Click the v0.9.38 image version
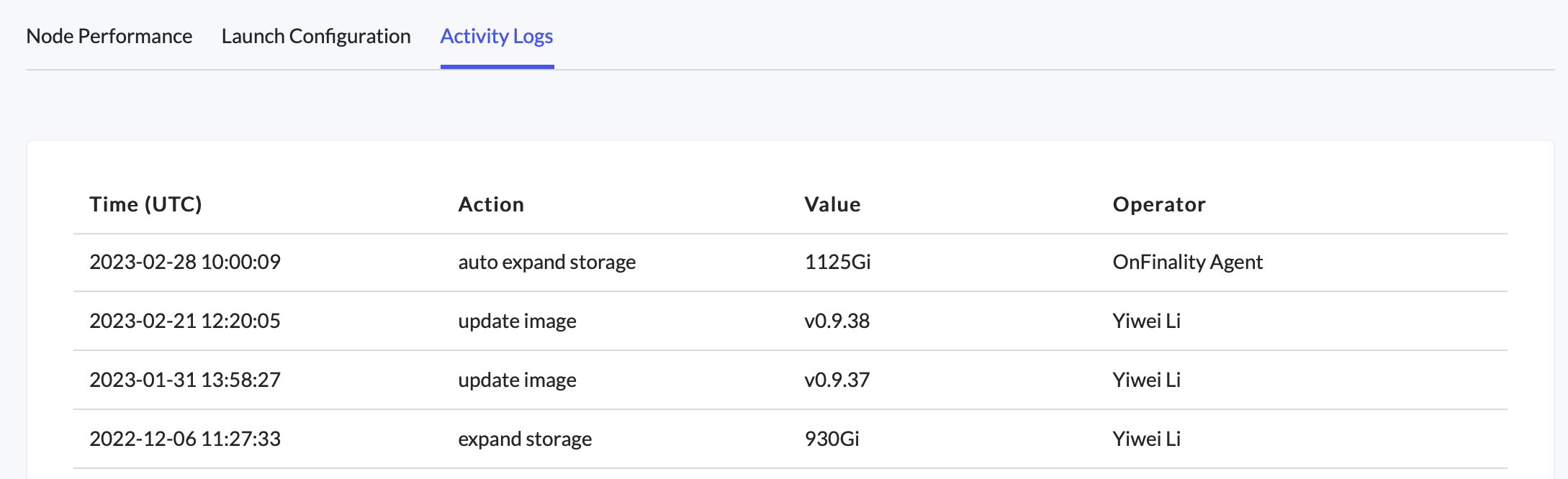The width and height of the screenshot is (1568, 479). pyautogui.click(x=837, y=321)
